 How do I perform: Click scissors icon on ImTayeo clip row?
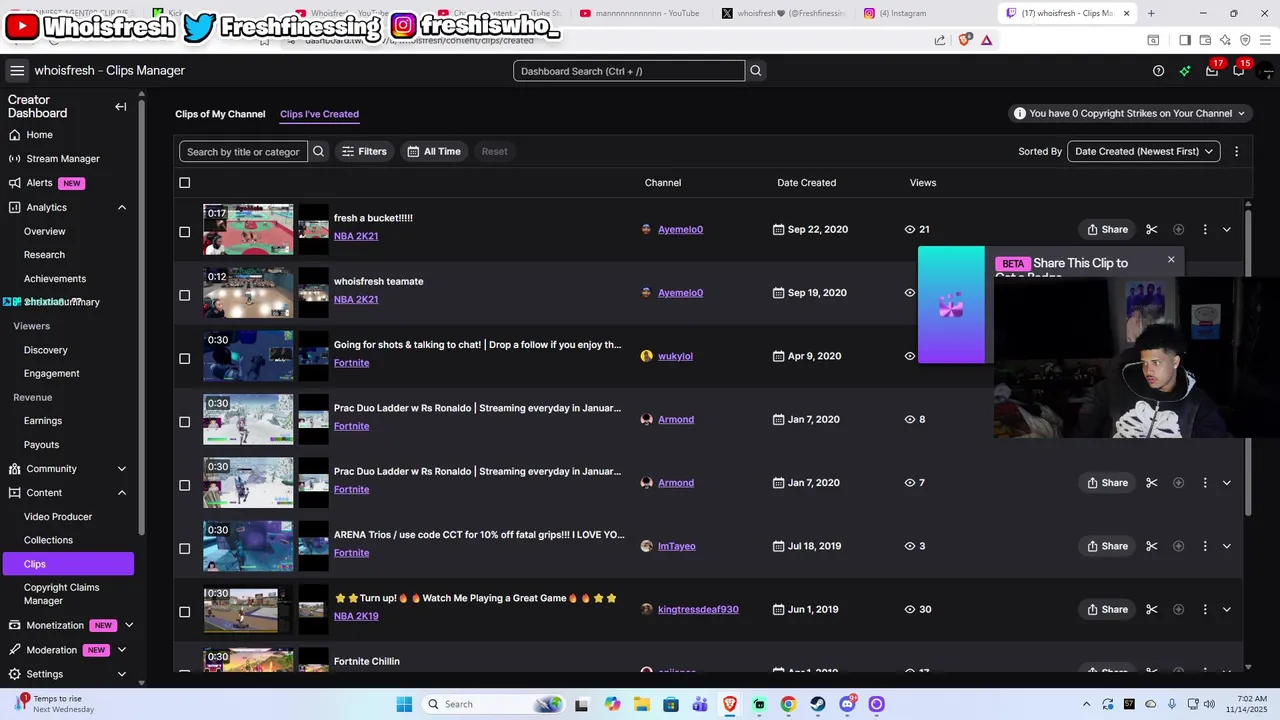coord(1152,546)
